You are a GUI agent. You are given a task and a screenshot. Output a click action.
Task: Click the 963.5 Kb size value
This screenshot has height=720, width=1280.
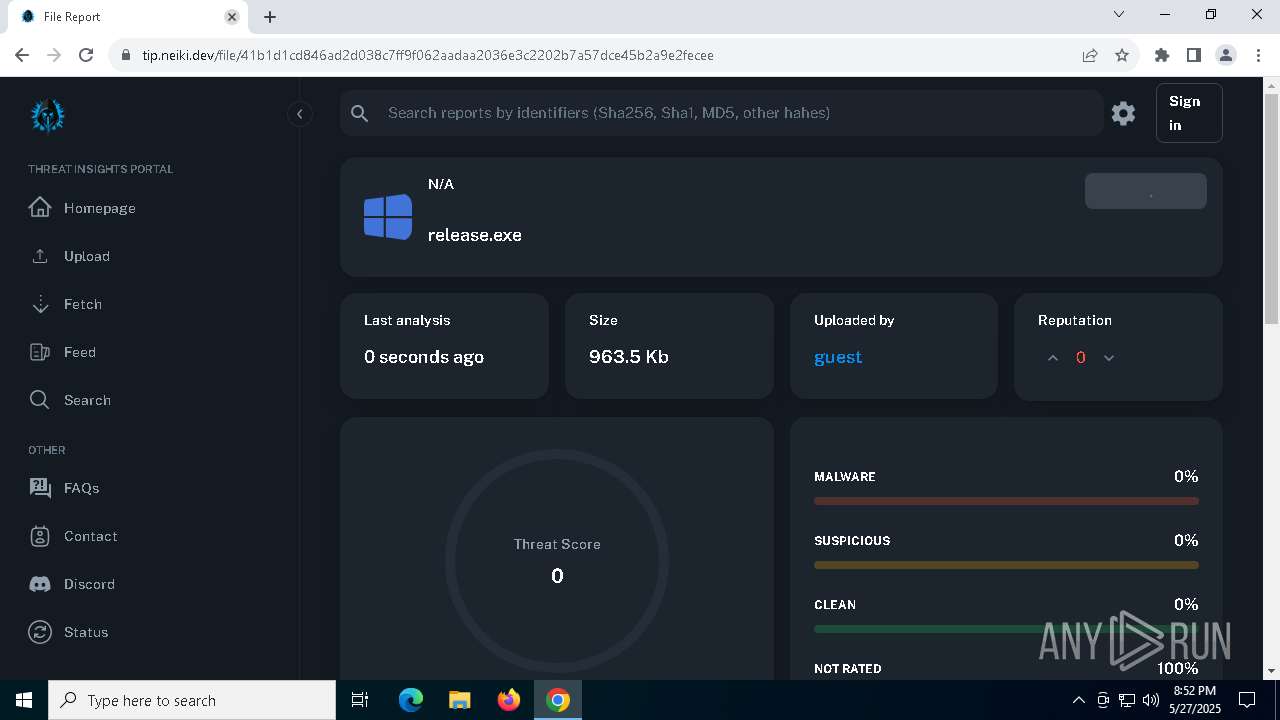629,357
